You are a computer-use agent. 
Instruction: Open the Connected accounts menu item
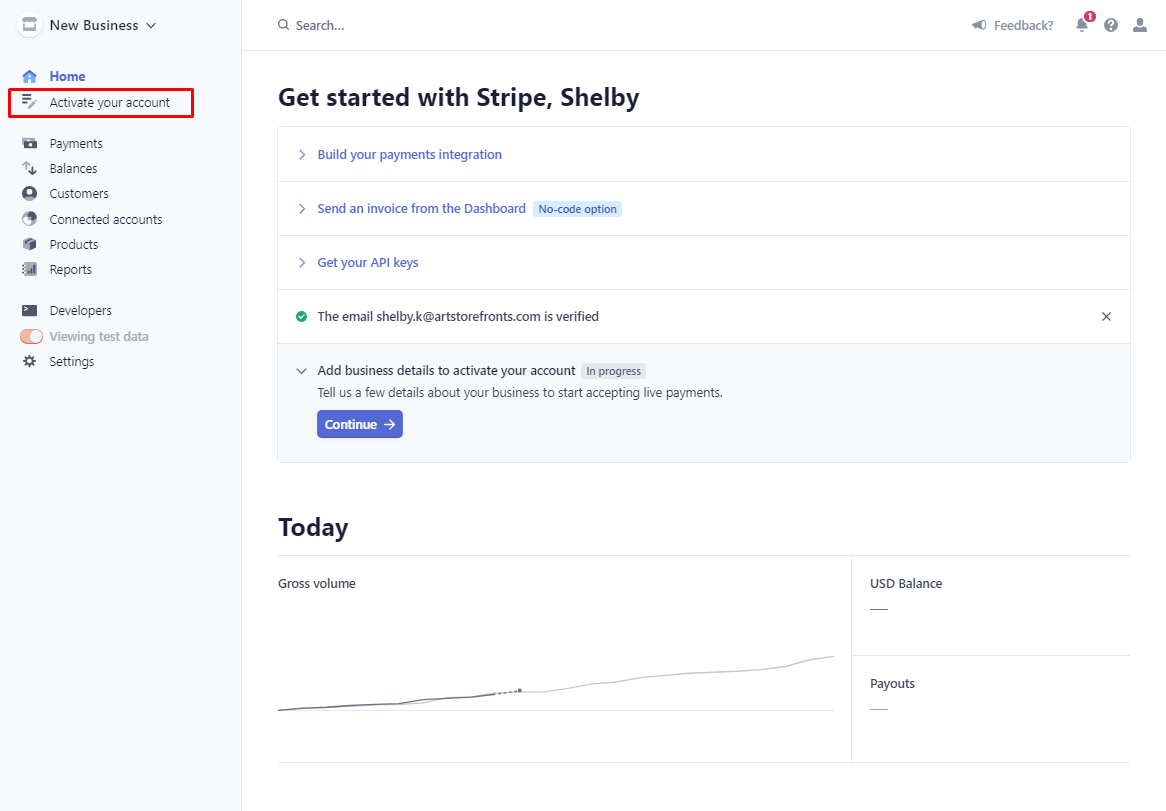click(x=106, y=219)
